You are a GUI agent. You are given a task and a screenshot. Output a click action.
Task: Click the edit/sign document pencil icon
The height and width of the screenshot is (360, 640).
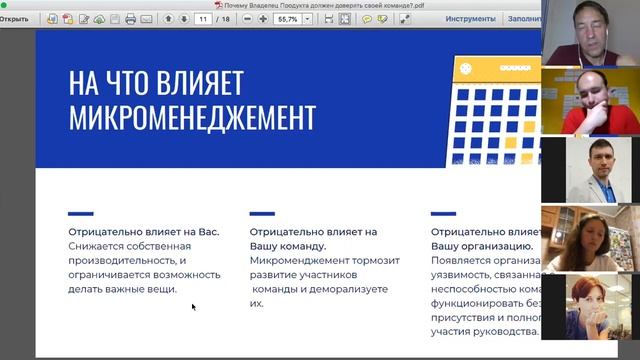84,19
